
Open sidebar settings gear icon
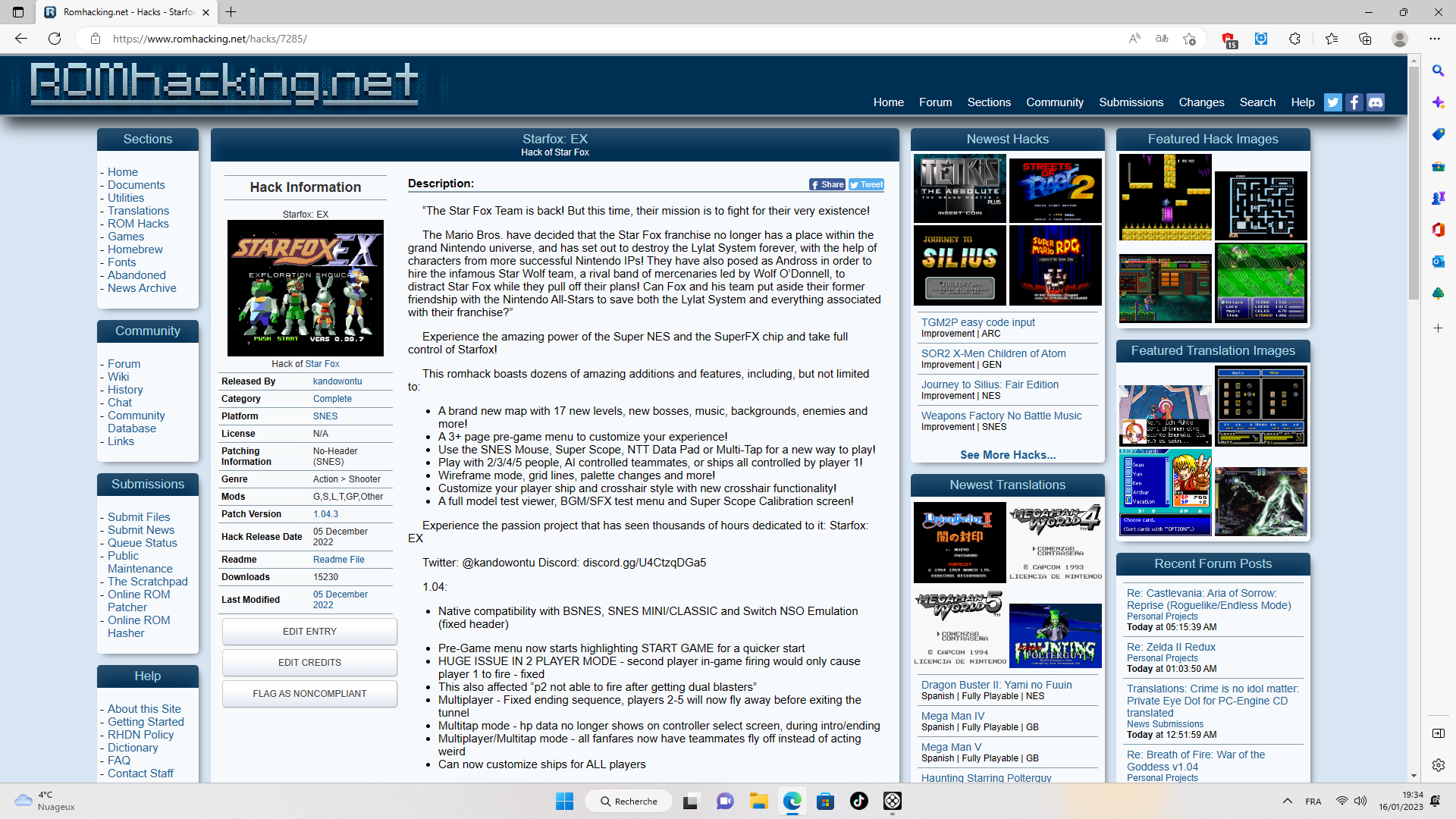1438,765
